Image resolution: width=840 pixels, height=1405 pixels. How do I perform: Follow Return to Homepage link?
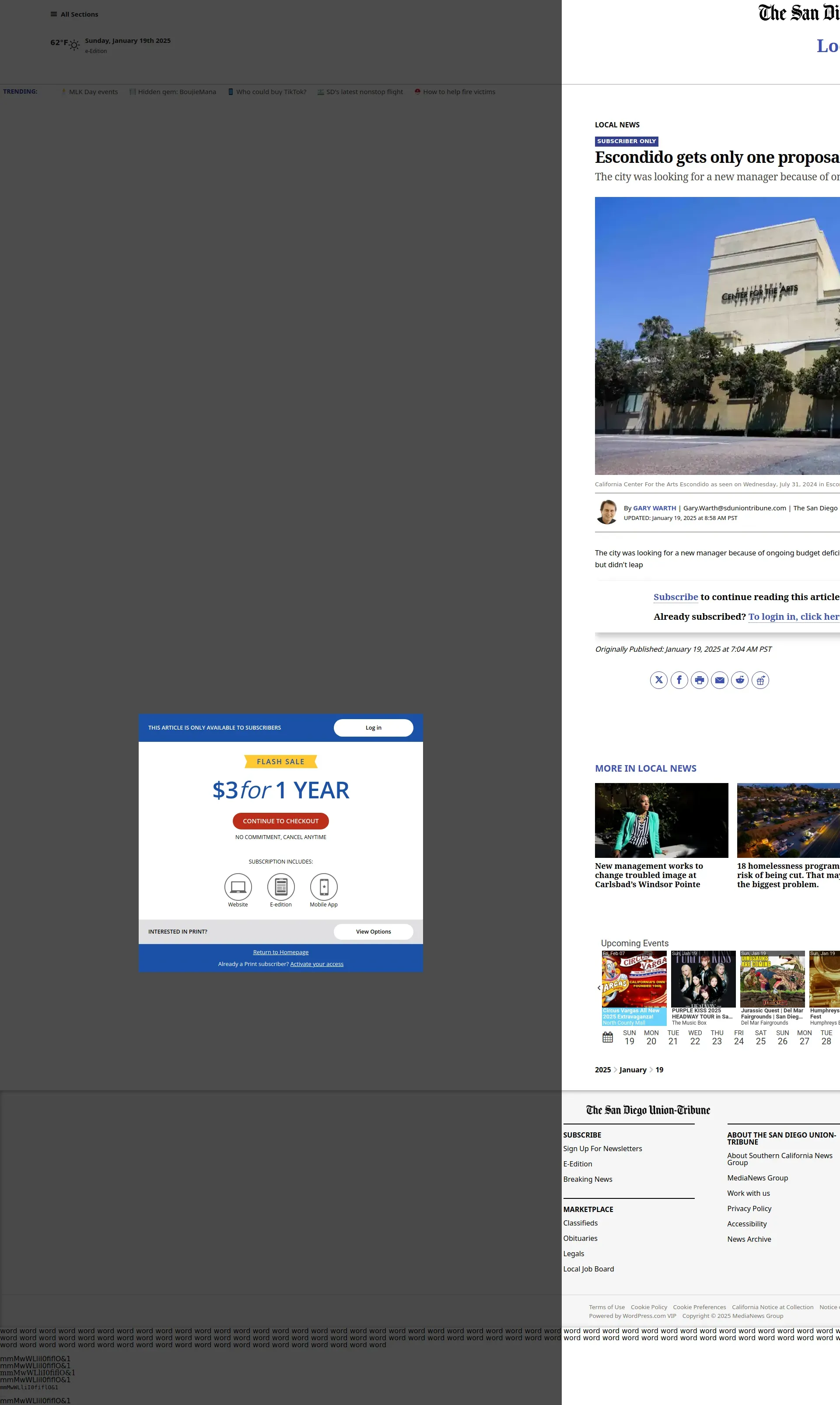tap(280, 952)
